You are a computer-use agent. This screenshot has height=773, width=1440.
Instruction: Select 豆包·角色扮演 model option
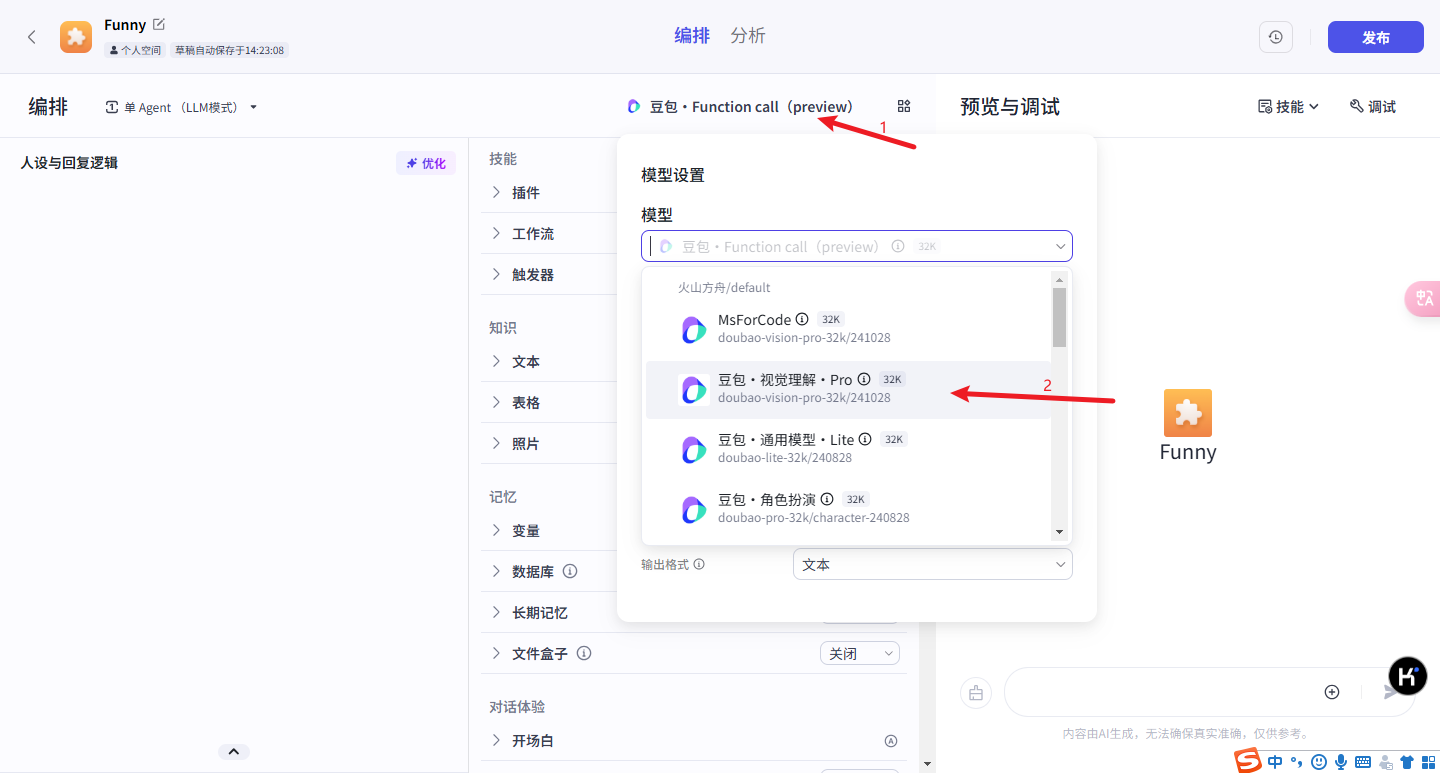coord(848,509)
